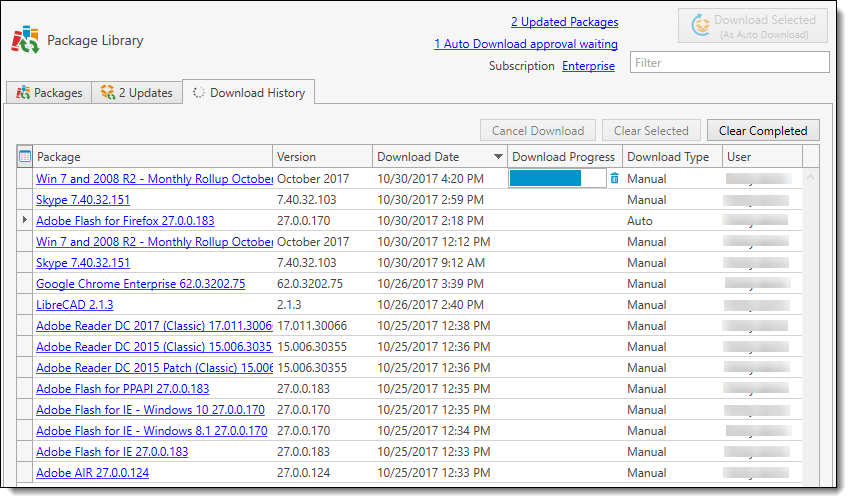Open the 2 Updated Packages link
The image size is (852, 503).
click(x=564, y=22)
